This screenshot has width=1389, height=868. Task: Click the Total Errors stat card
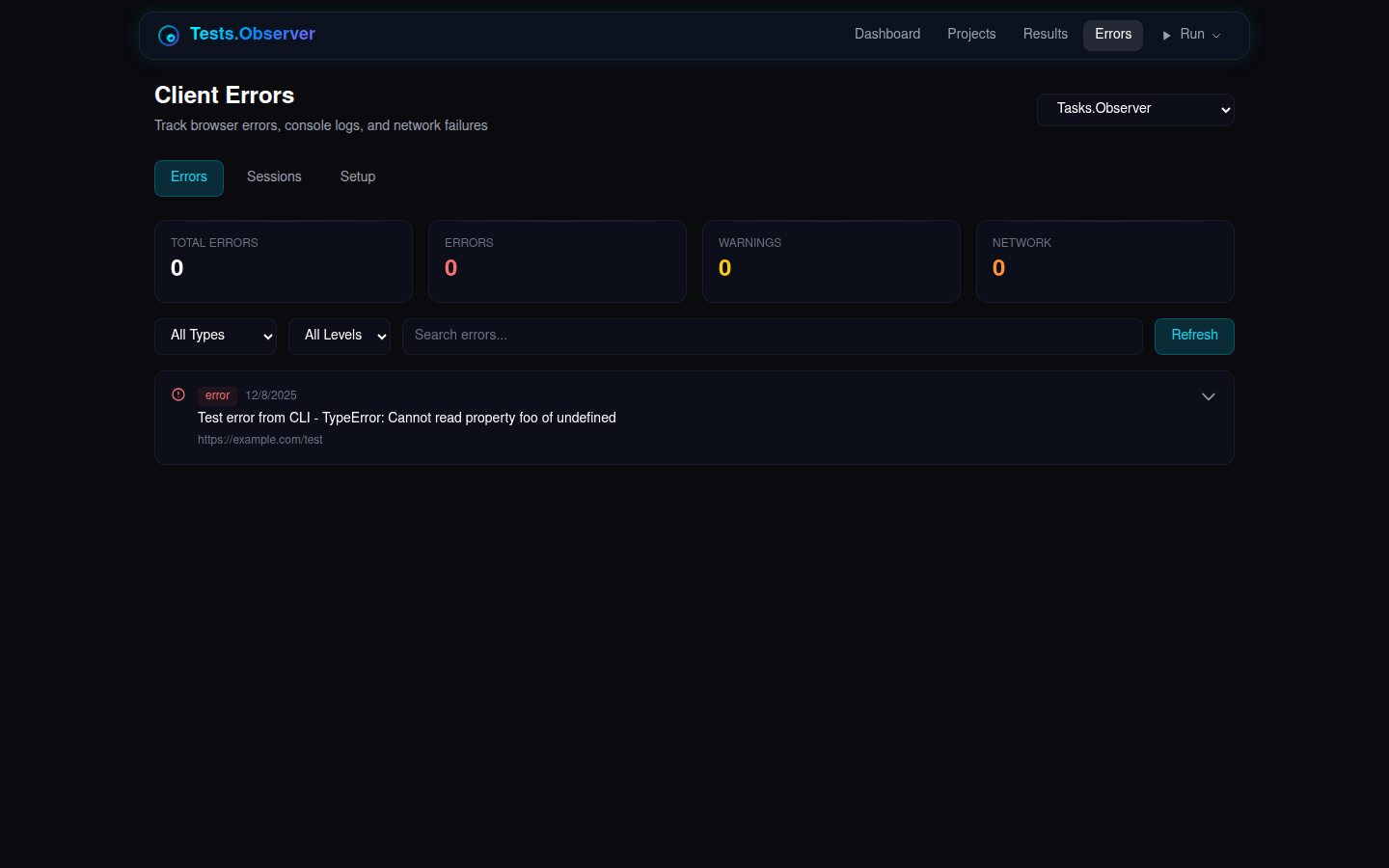tap(284, 261)
